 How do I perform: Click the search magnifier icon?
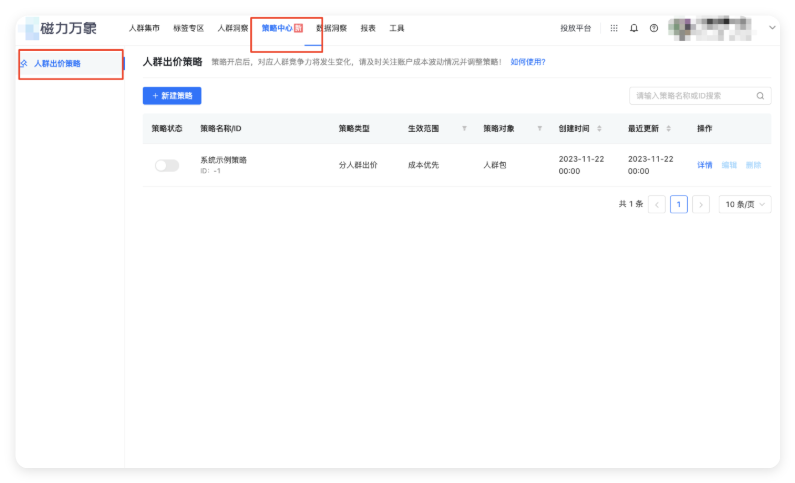tap(760, 96)
